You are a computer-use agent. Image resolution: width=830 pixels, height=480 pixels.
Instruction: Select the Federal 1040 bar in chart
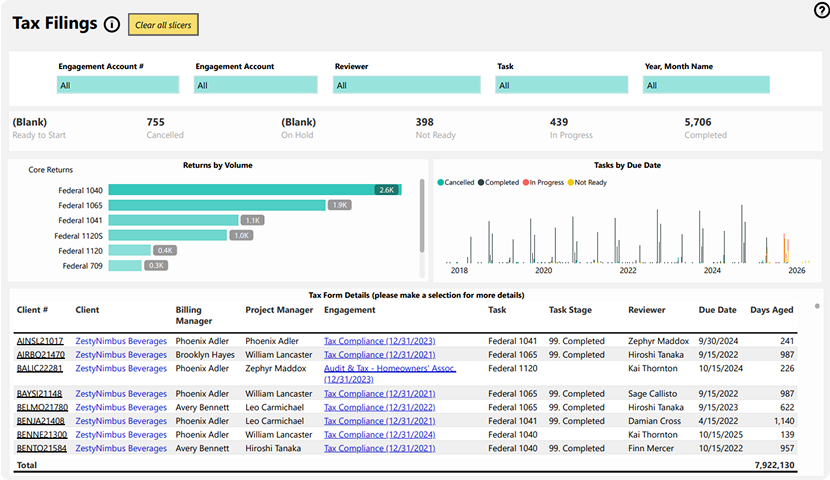[254, 190]
